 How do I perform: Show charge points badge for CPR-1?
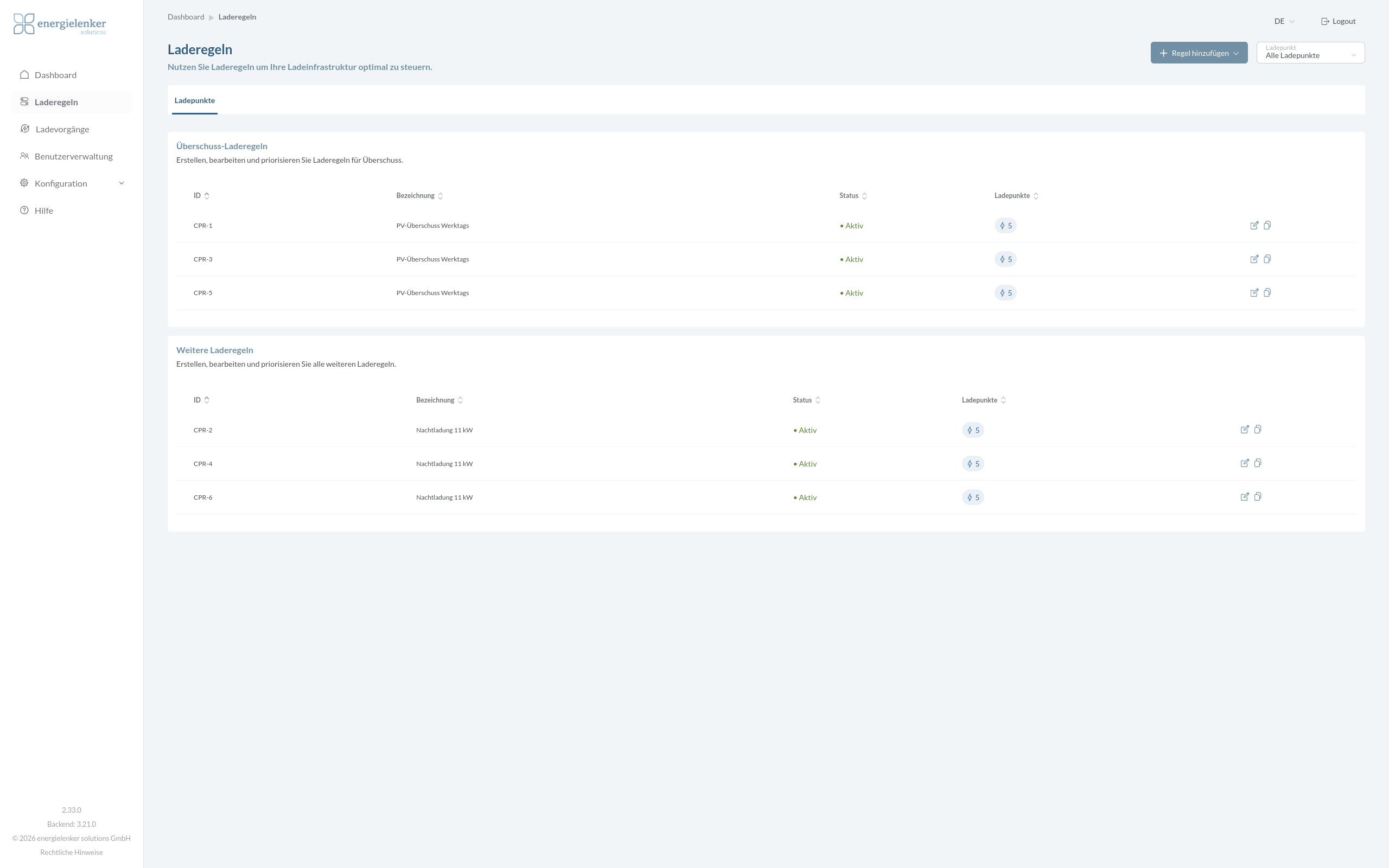pyautogui.click(x=1005, y=226)
